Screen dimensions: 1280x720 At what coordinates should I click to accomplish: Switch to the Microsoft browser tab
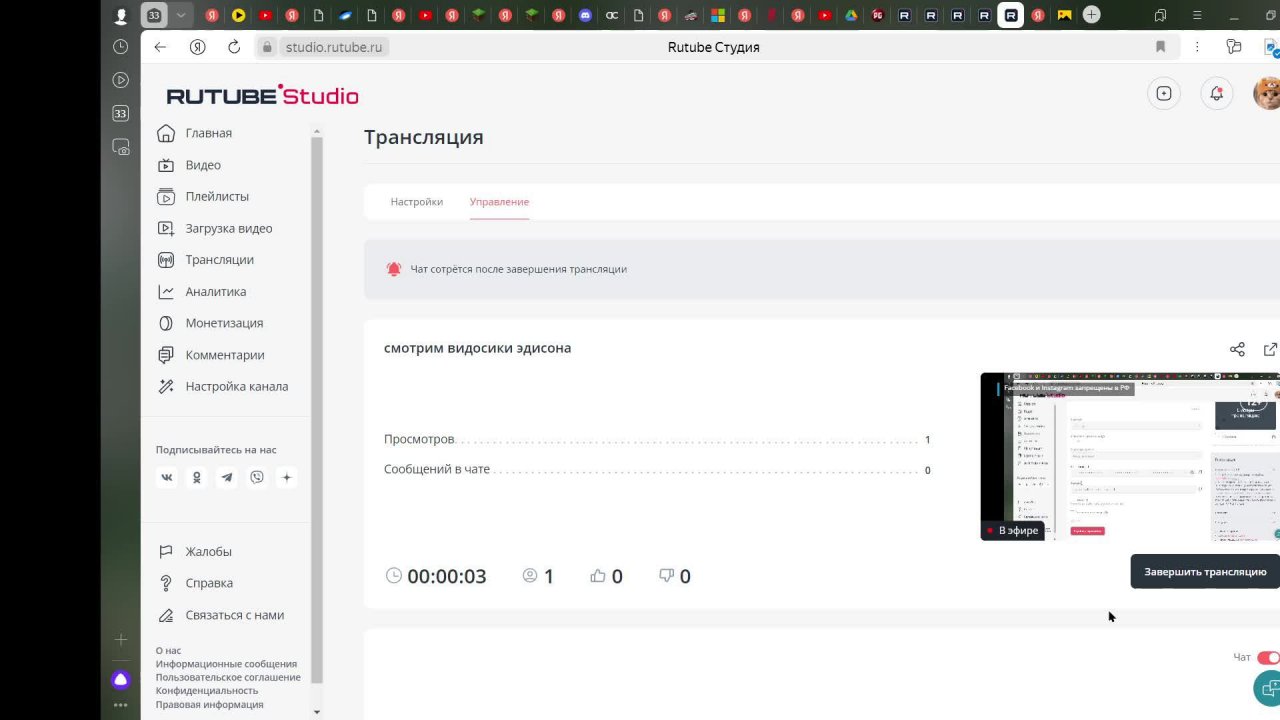pyautogui.click(x=718, y=15)
